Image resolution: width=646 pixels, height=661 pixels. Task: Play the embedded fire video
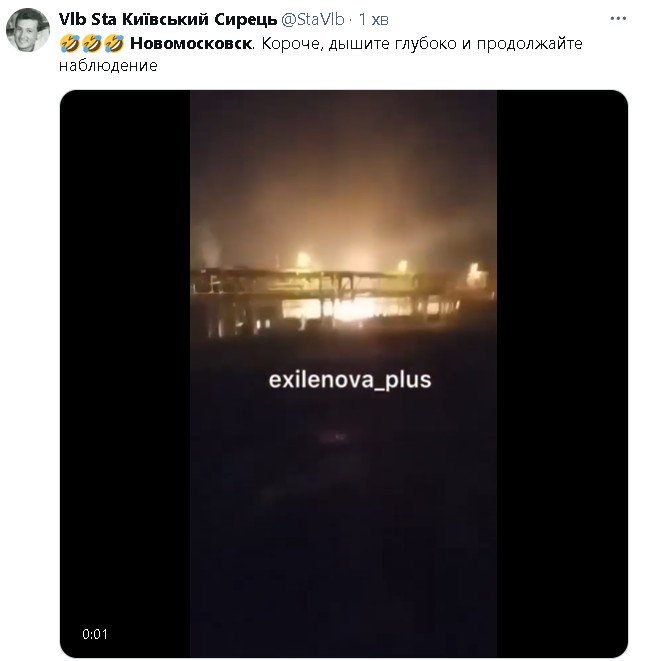tap(344, 373)
